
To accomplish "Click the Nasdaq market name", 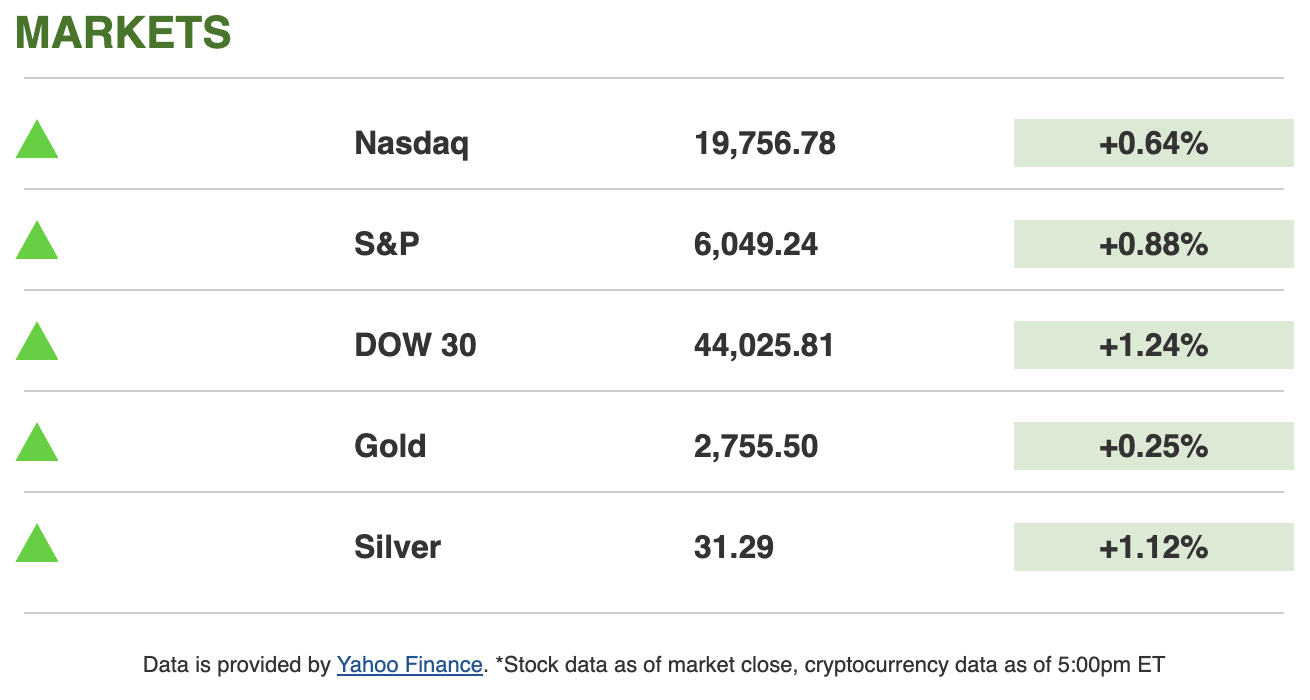I will click(x=411, y=144).
